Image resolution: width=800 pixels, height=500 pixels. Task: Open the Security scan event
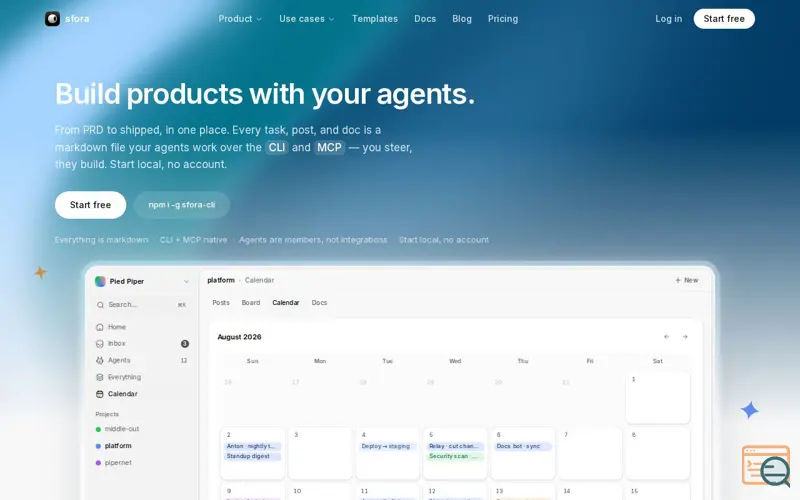click(455, 457)
